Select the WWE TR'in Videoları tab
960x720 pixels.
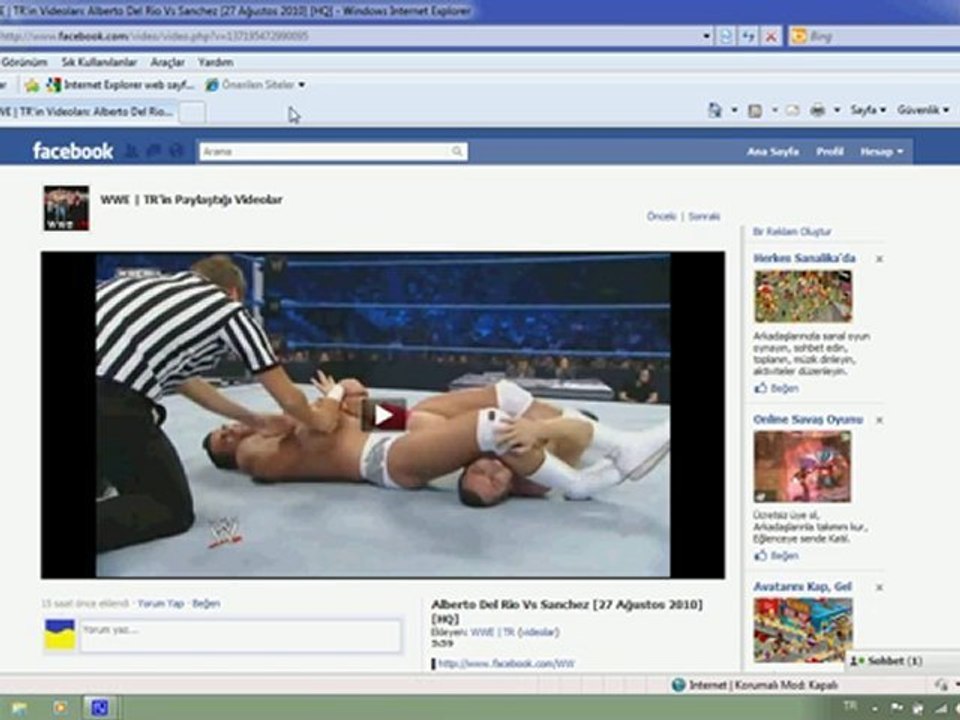(88, 112)
